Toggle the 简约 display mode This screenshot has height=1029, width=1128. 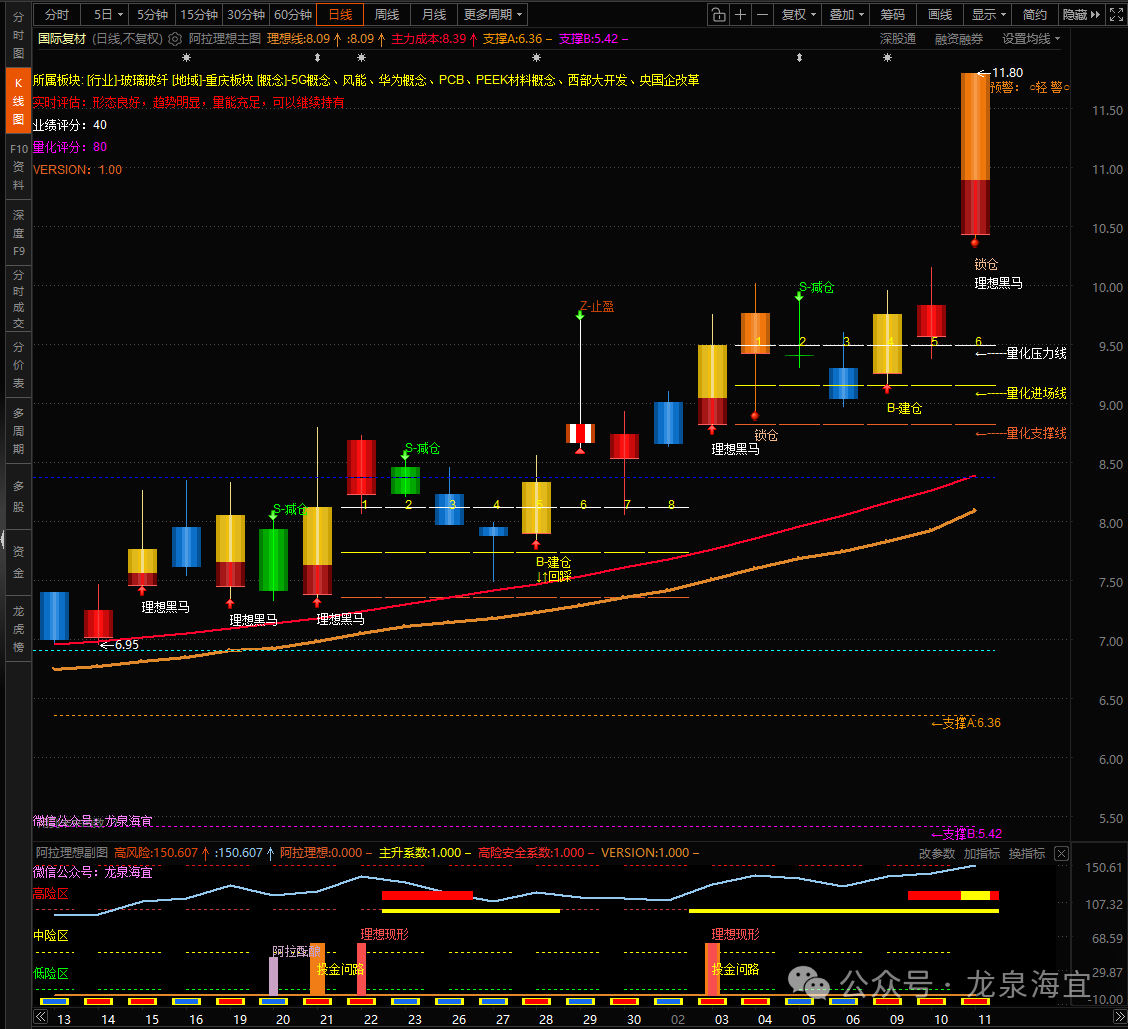pyautogui.click(x=1036, y=15)
